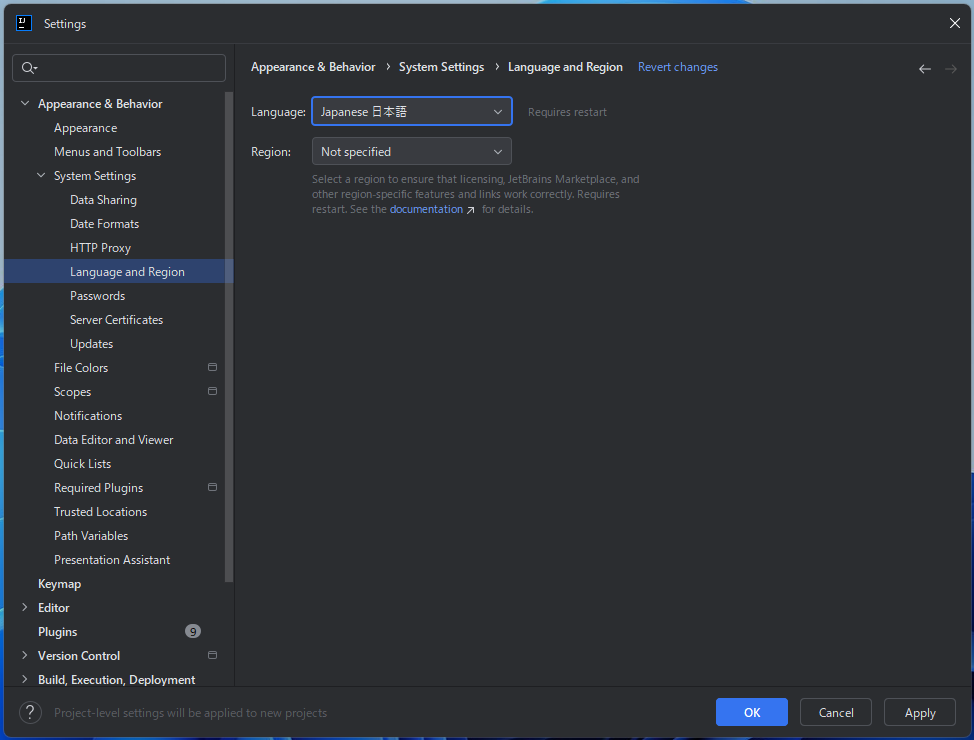Click the project-level icon beside Version Control
The width and height of the screenshot is (974, 740).
click(x=212, y=655)
